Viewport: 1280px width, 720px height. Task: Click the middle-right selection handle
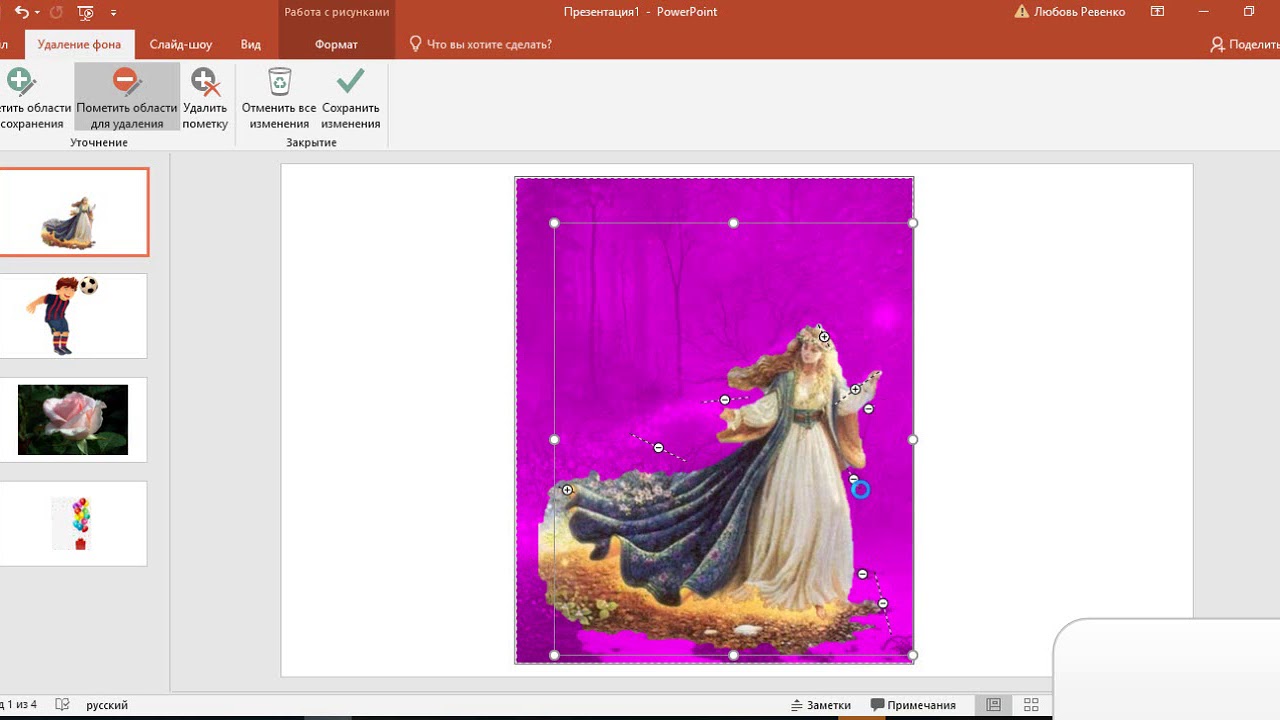tap(913, 439)
